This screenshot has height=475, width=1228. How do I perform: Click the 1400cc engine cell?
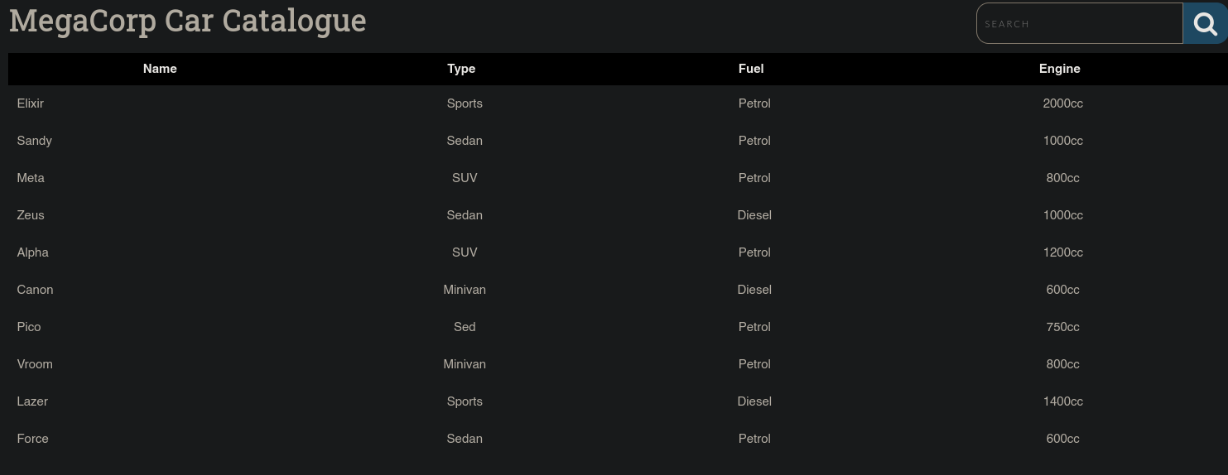[1063, 402]
